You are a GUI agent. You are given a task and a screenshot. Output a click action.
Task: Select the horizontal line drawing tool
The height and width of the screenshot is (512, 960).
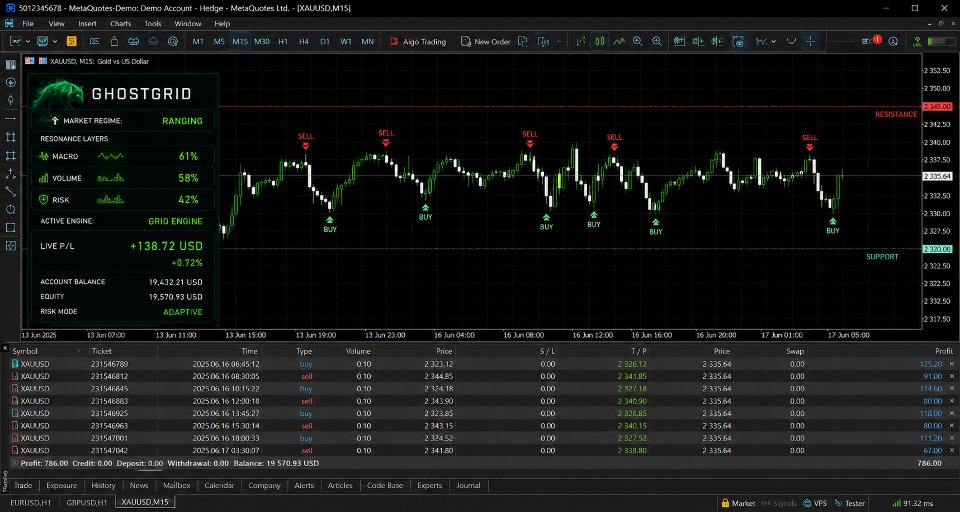[10, 118]
